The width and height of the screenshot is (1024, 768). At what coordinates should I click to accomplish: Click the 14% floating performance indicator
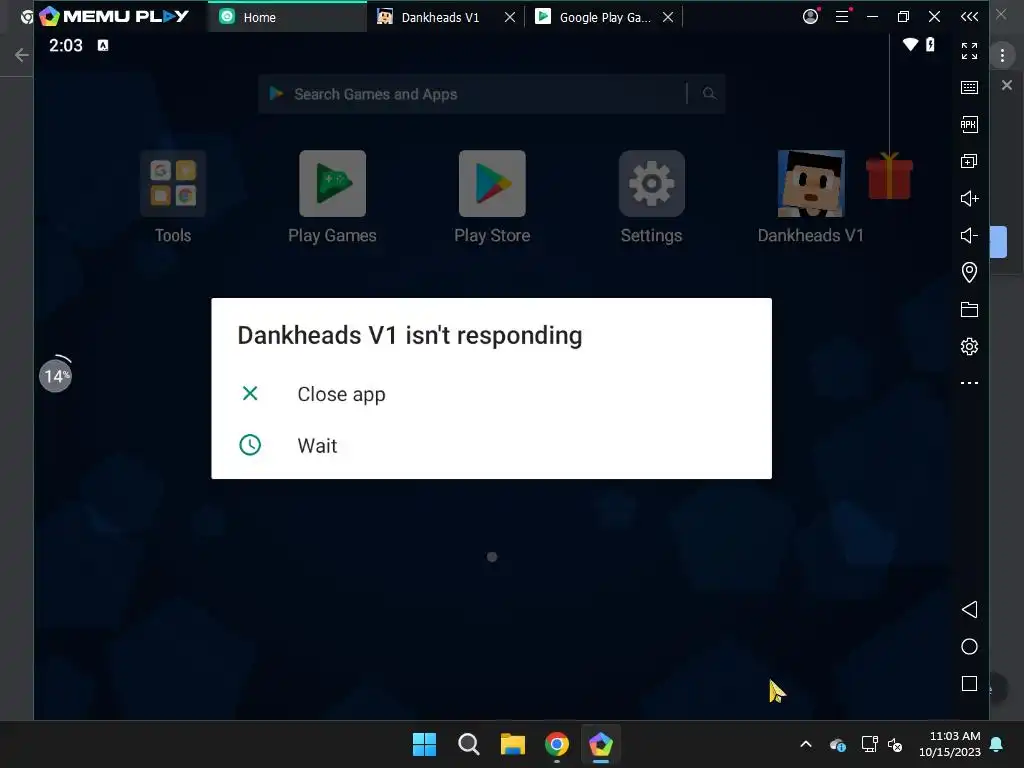[x=56, y=375]
